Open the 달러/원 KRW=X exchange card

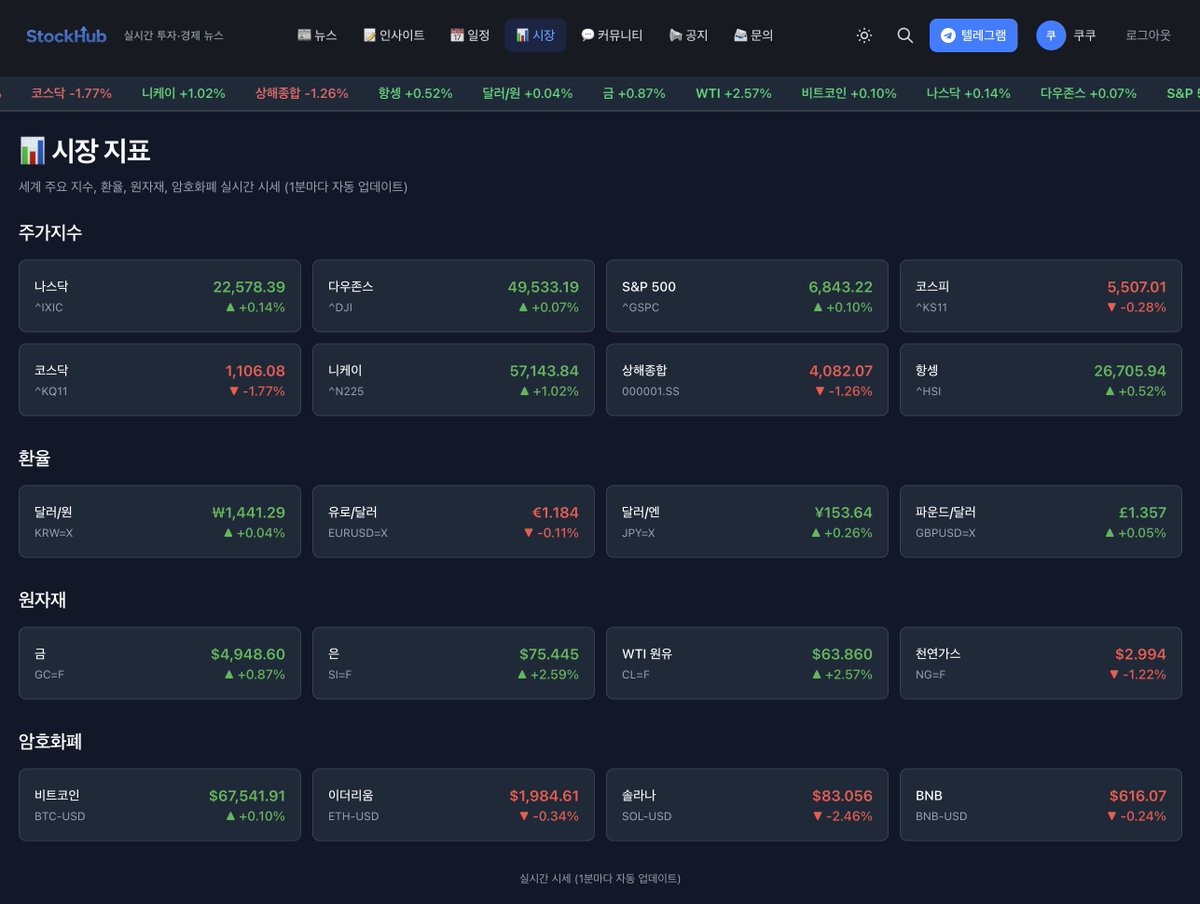160,522
